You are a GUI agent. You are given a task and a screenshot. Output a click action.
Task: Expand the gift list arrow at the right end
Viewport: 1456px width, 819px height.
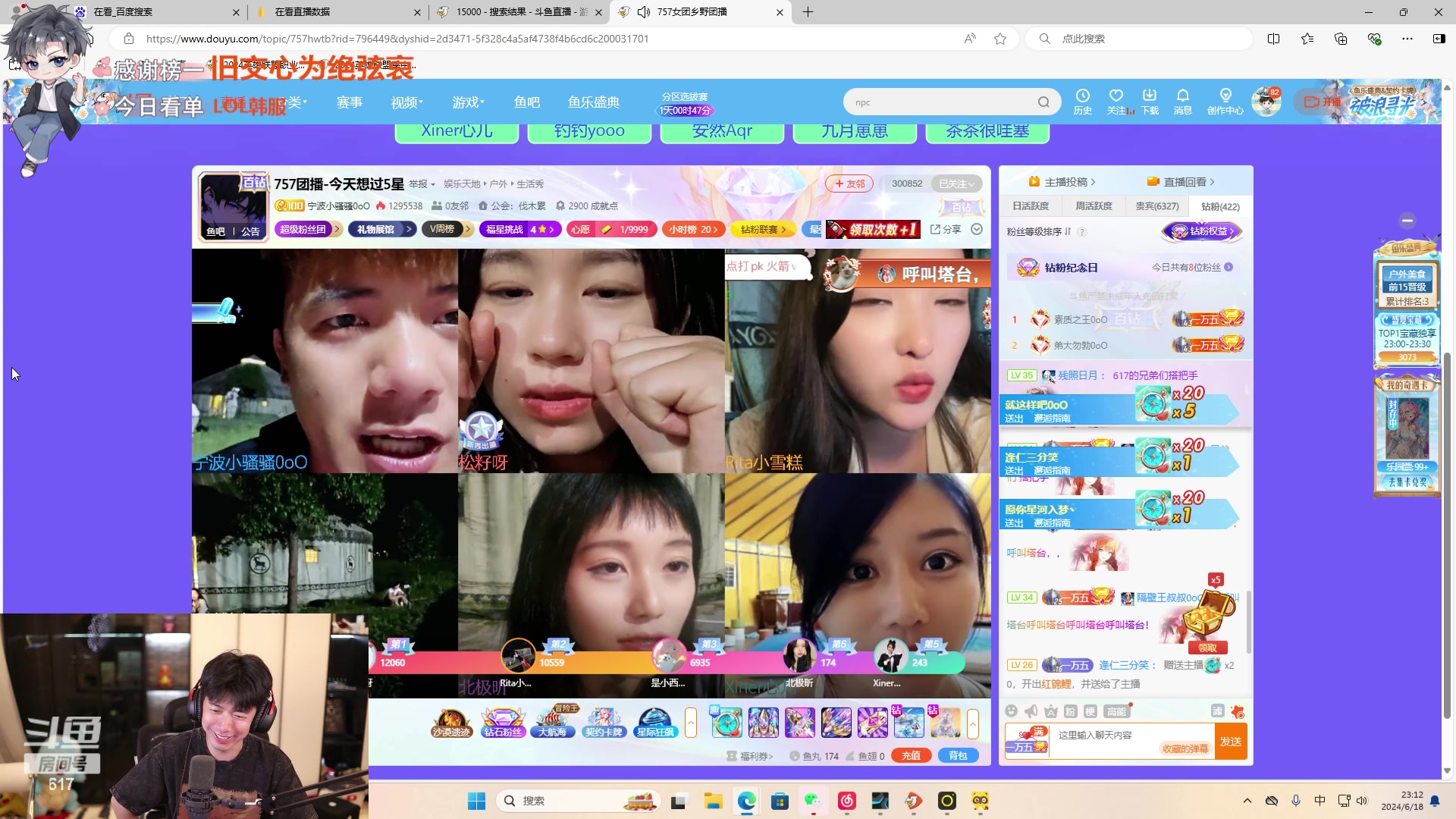click(973, 723)
